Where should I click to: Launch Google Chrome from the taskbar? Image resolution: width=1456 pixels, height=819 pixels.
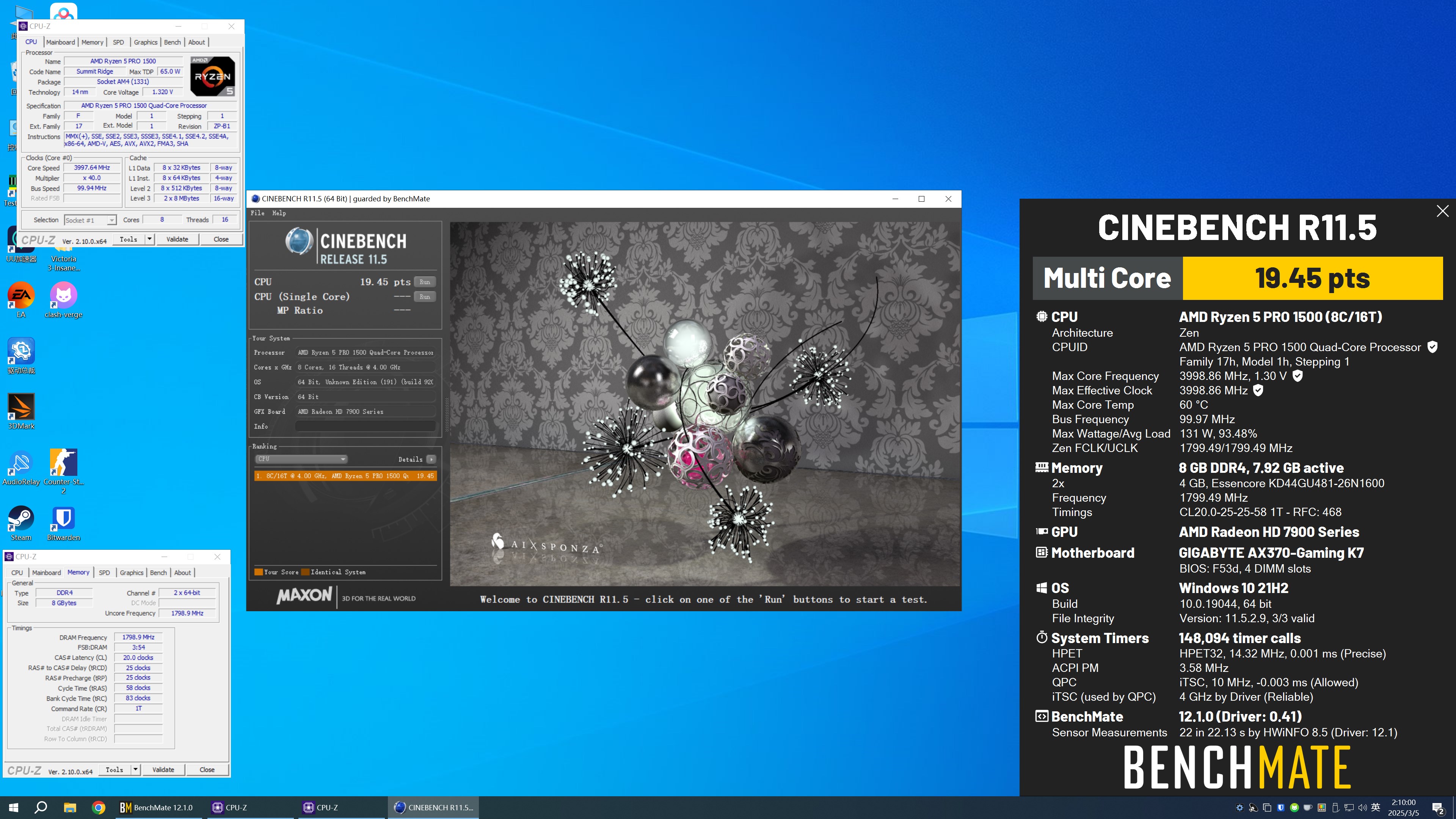(98, 808)
